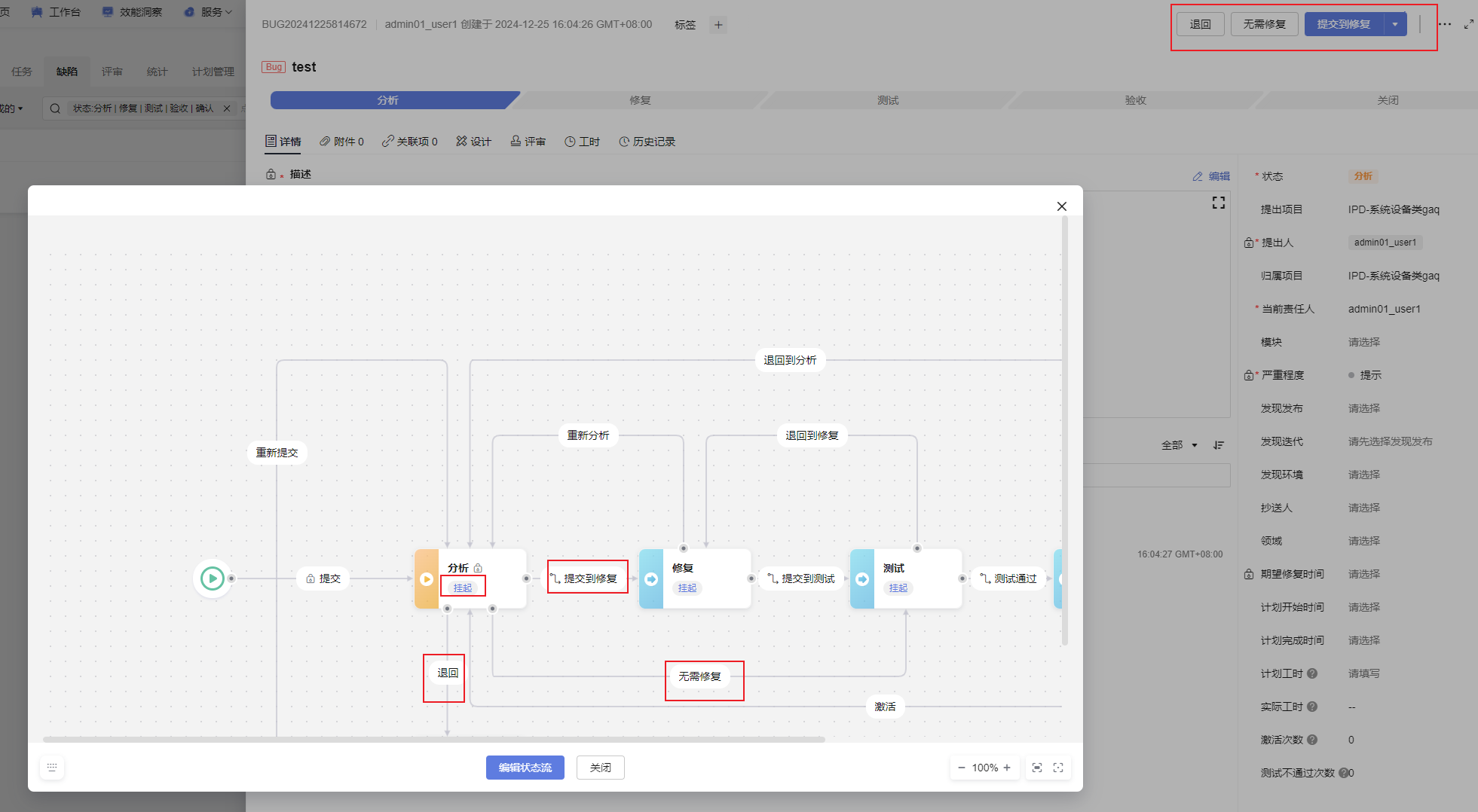Screen dimensions: 1478x812
Task: Click the 退回到分析 transition label
Action: [790, 360]
